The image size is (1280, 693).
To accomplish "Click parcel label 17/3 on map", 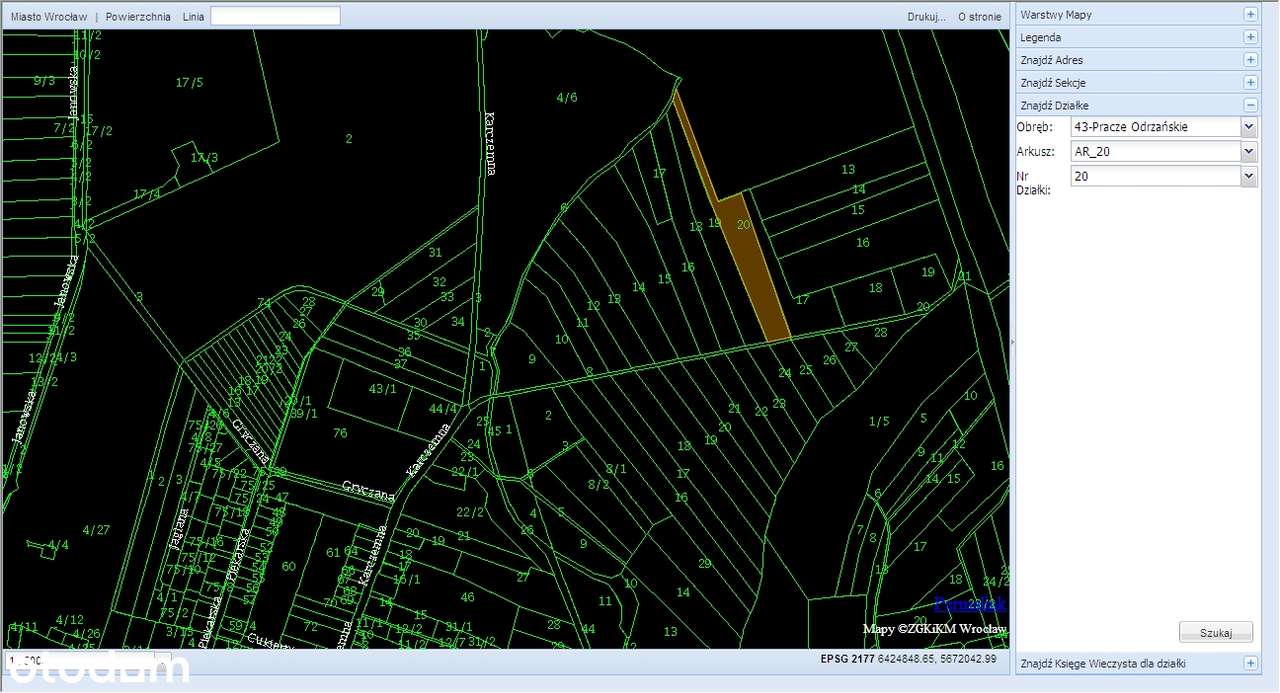I will (x=204, y=157).
